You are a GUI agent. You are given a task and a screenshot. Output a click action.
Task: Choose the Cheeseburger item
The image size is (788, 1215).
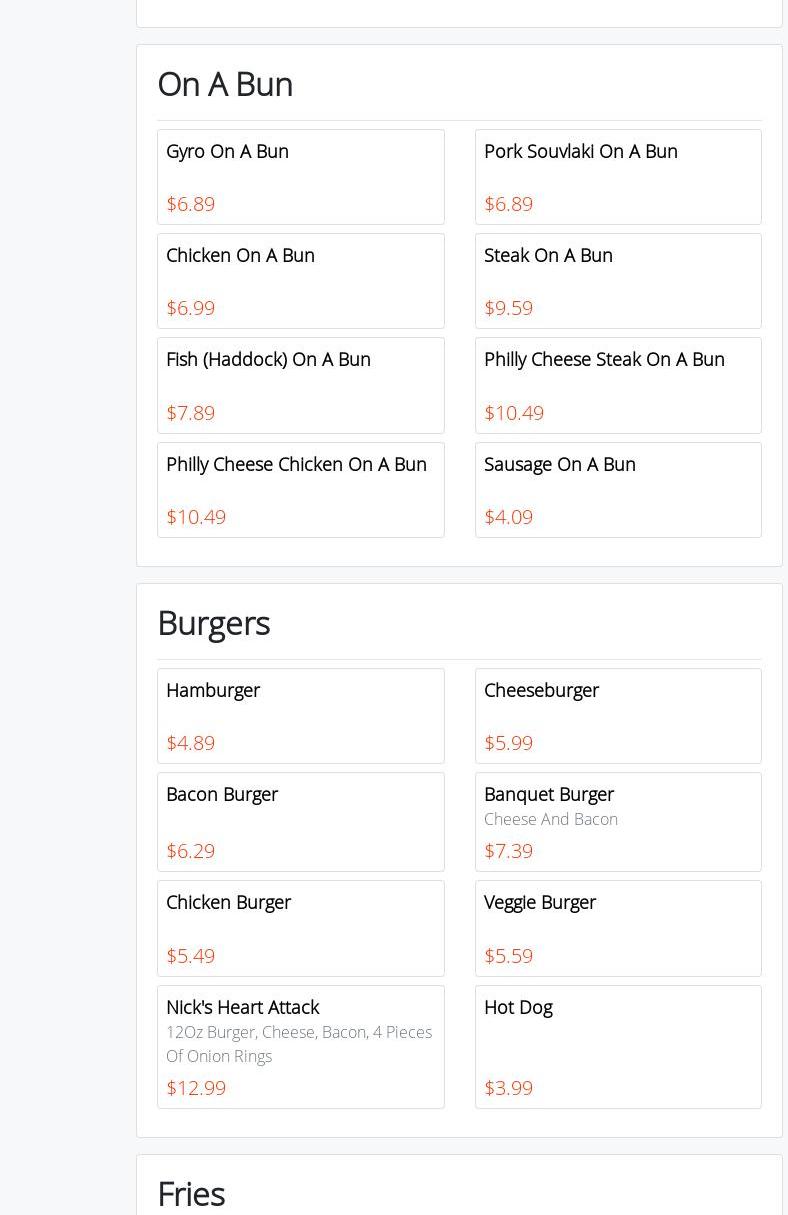click(618, 716)
